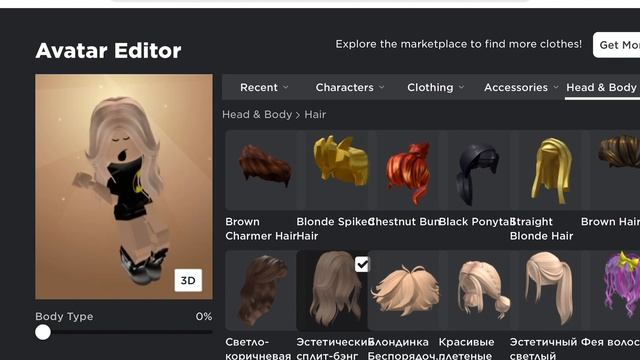640x360 pixels.
Task: Open the Recent dropdown menu
Action: pyautogui.click(x=264, y=87)
